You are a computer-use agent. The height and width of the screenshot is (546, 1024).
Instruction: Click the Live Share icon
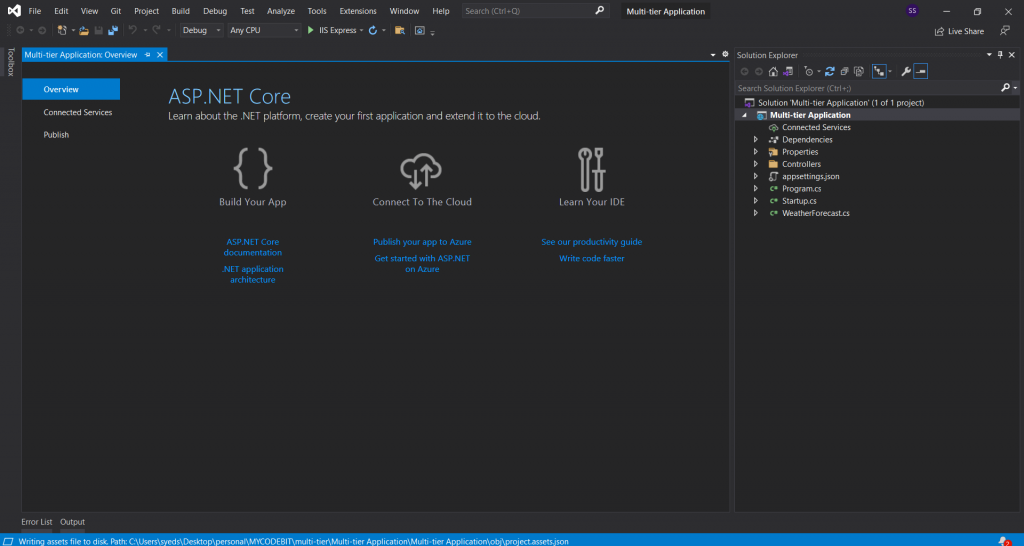(940, 31)
